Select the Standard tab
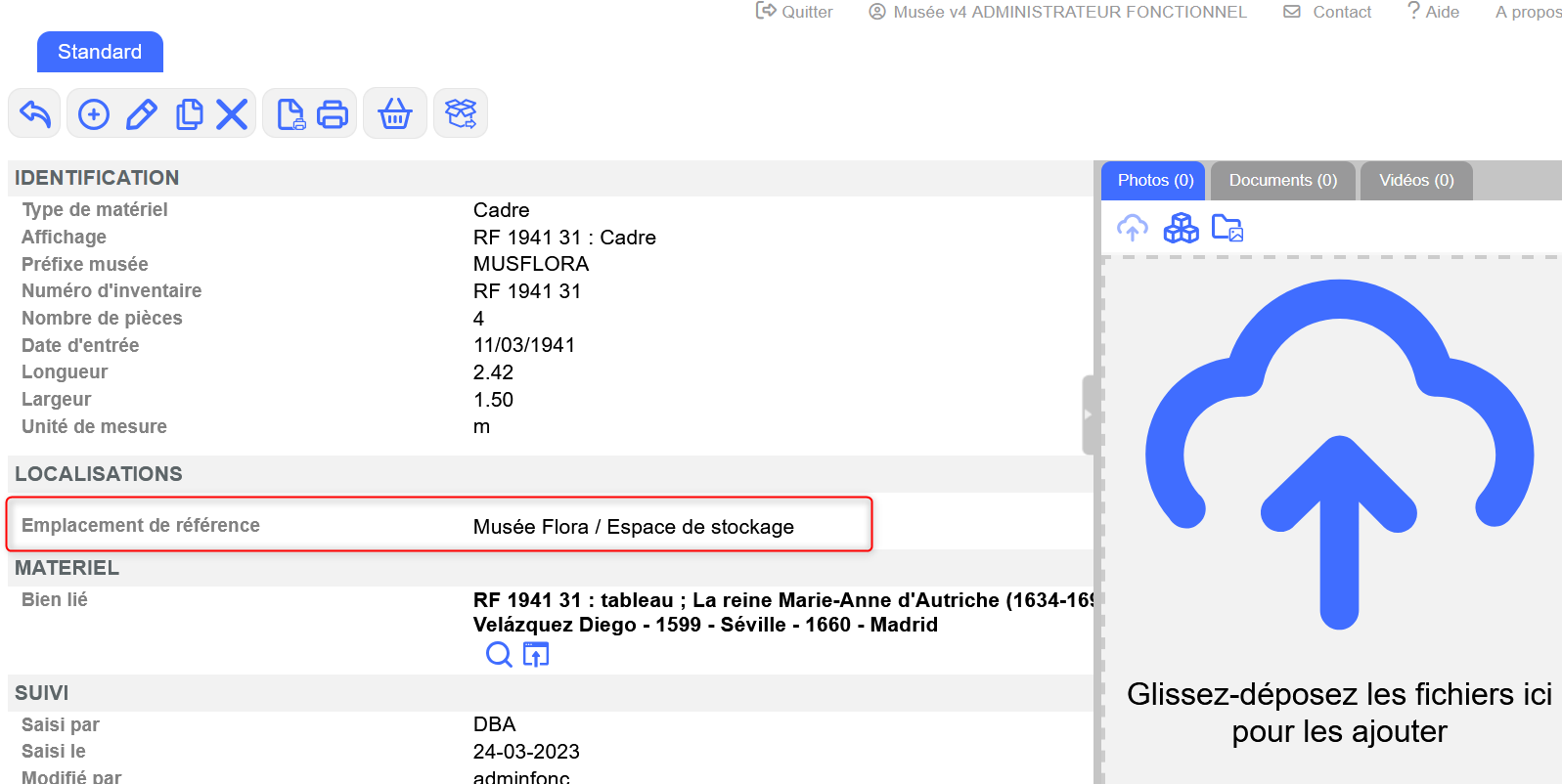The height and width of the screenshot is (784, 1562). point(100,52)
